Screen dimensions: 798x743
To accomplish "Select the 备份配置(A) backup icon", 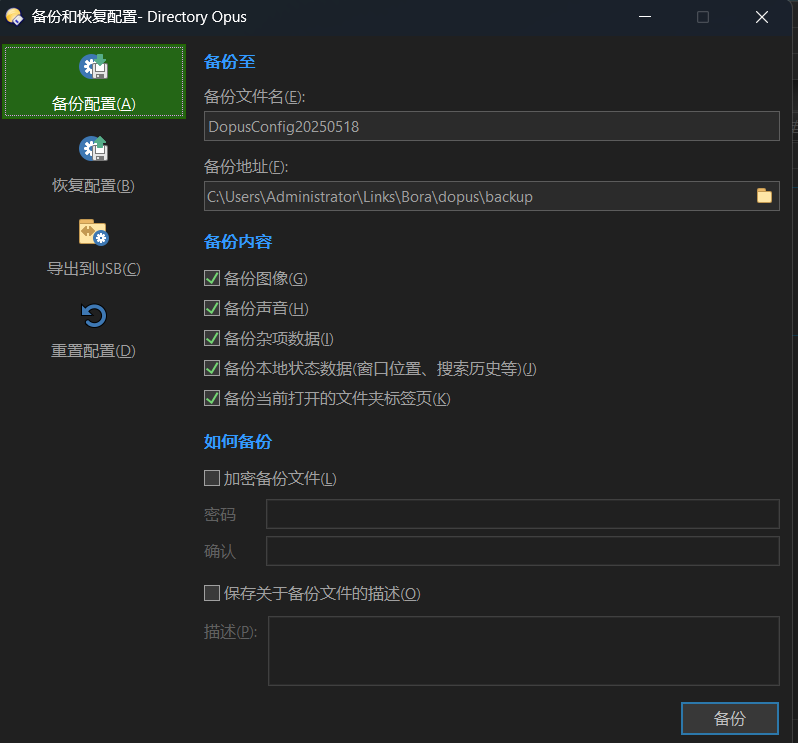I will click(94, 67).
